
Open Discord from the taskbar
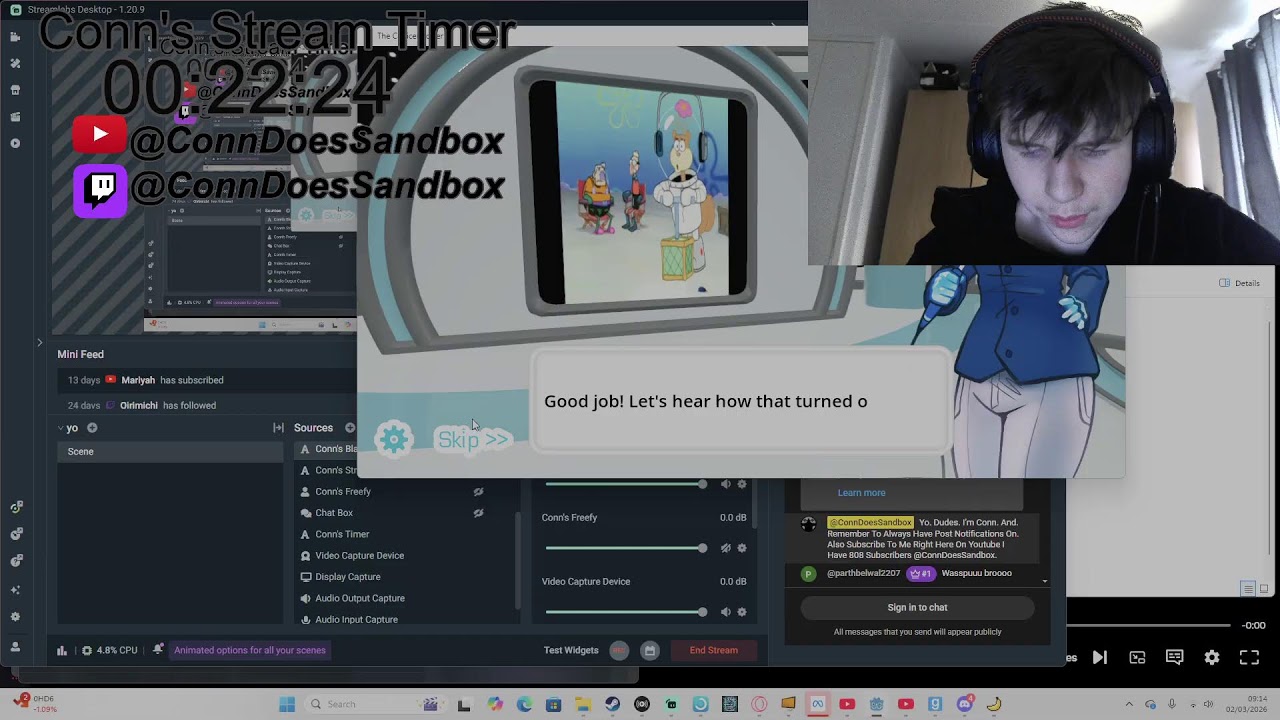click(x=964, y=704)
